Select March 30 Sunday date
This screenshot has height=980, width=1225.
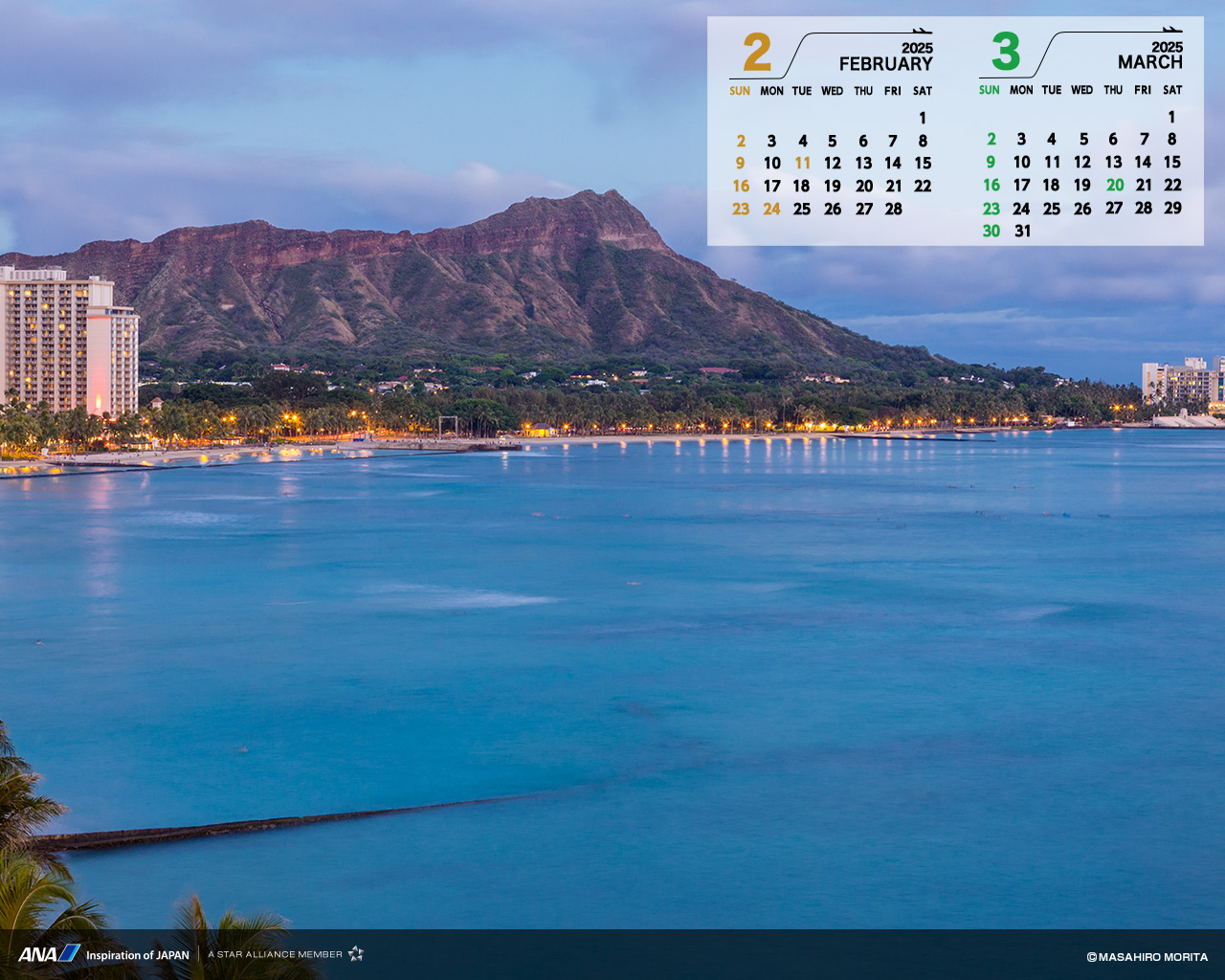coord(991,231)
